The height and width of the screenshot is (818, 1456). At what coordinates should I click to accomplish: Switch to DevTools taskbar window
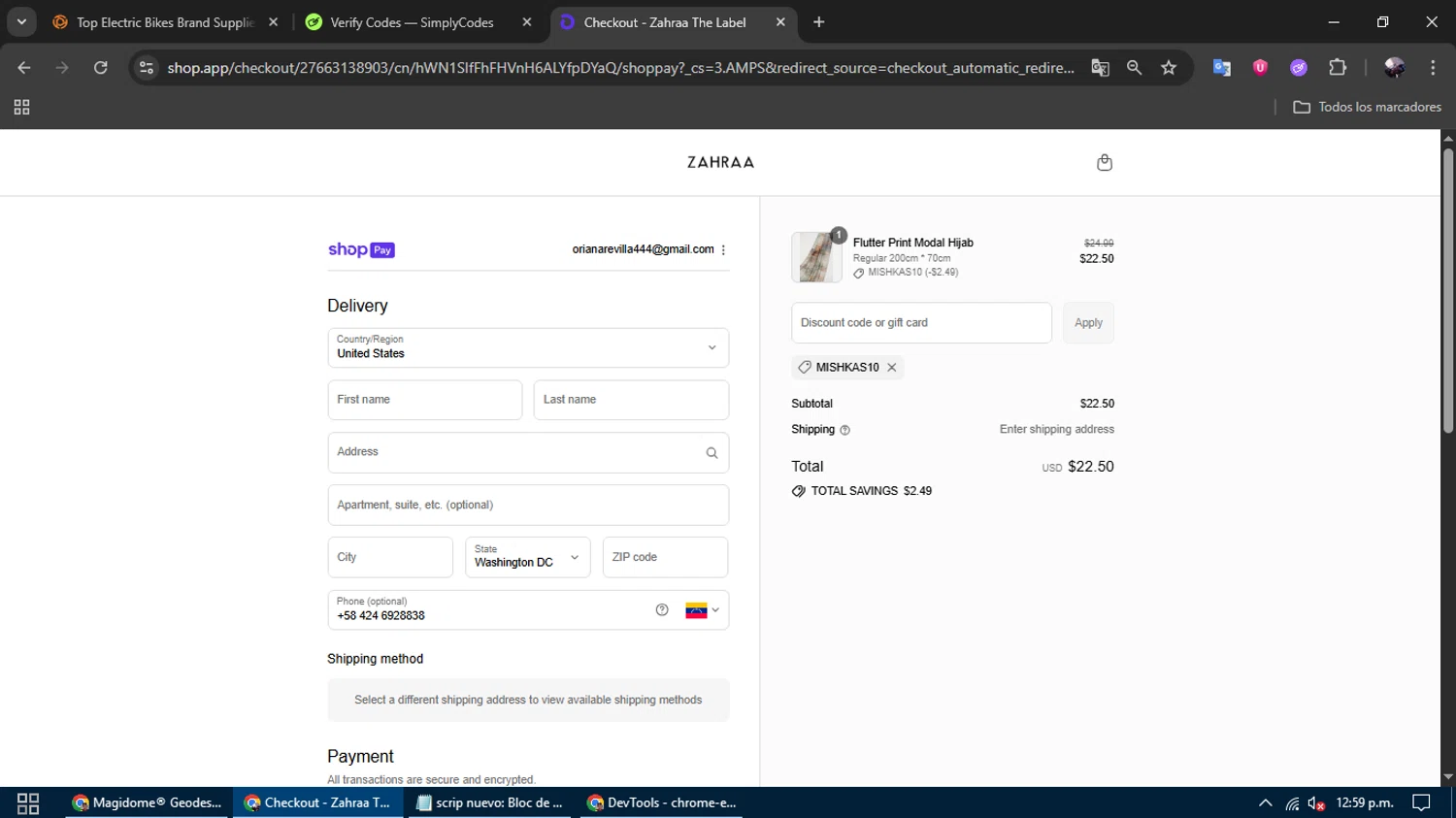click(x=663, y=803)
